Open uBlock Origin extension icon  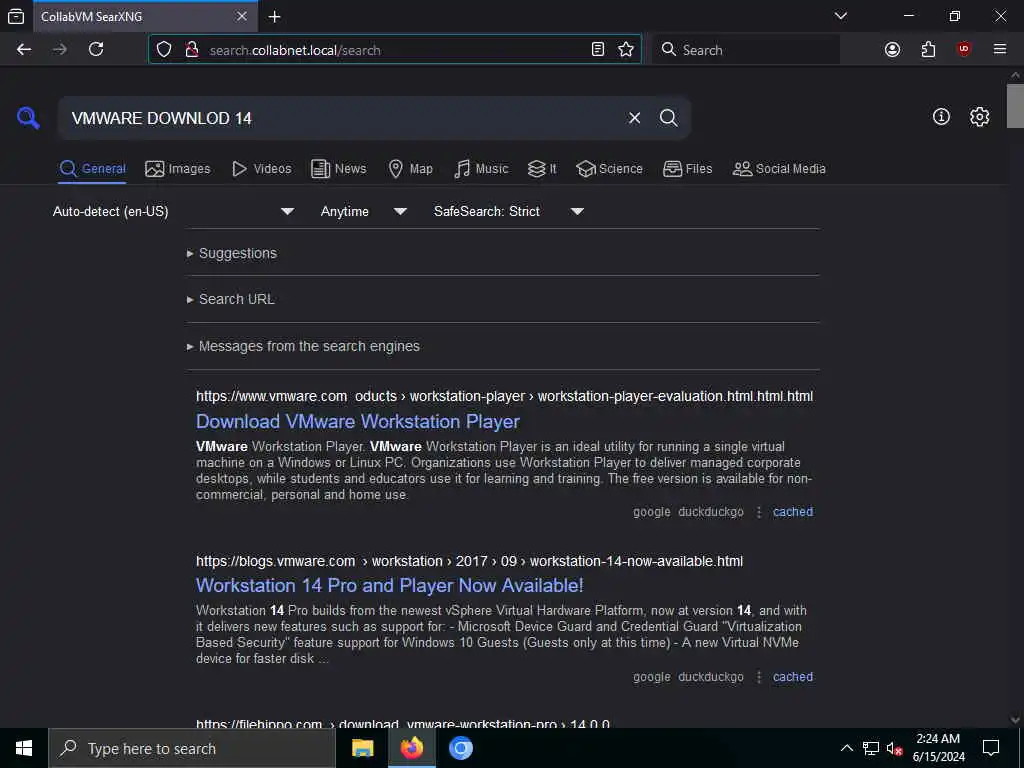[964, 50]
